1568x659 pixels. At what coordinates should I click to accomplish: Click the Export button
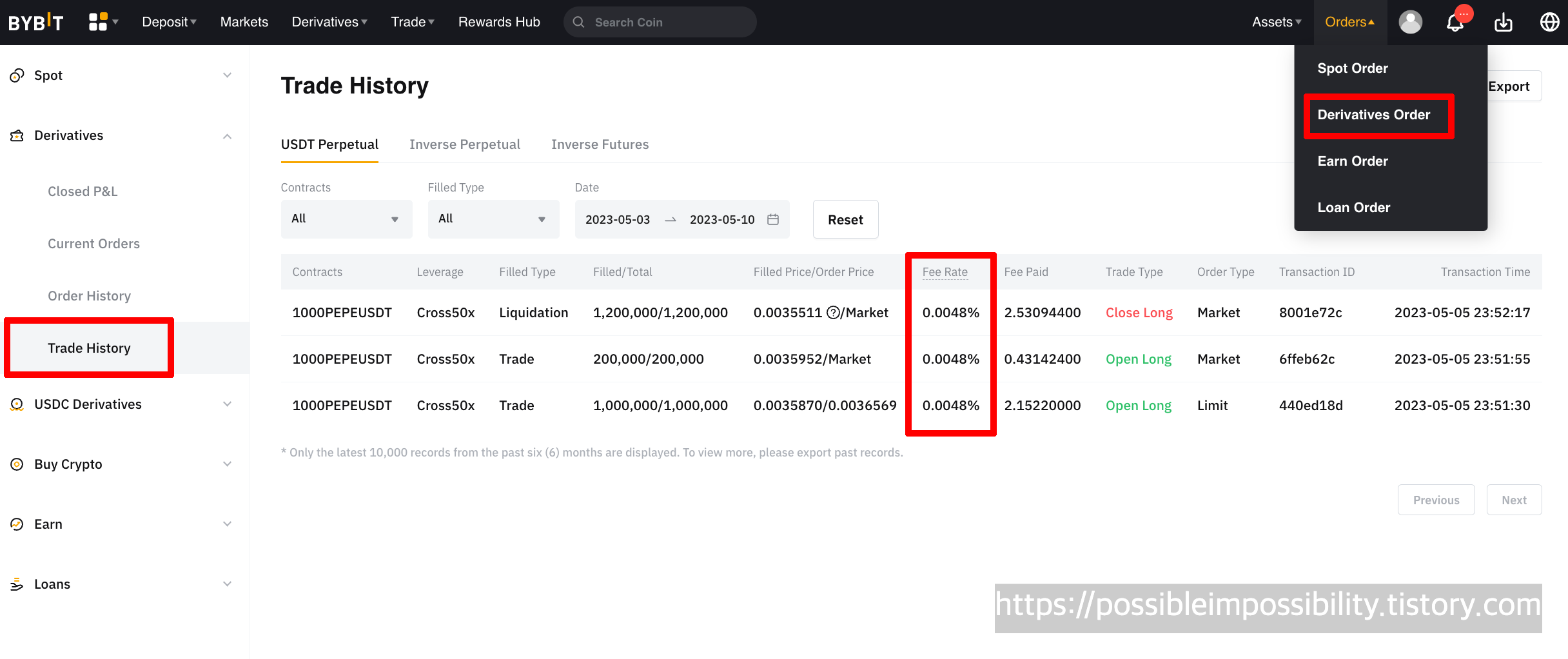[1509, 86]
